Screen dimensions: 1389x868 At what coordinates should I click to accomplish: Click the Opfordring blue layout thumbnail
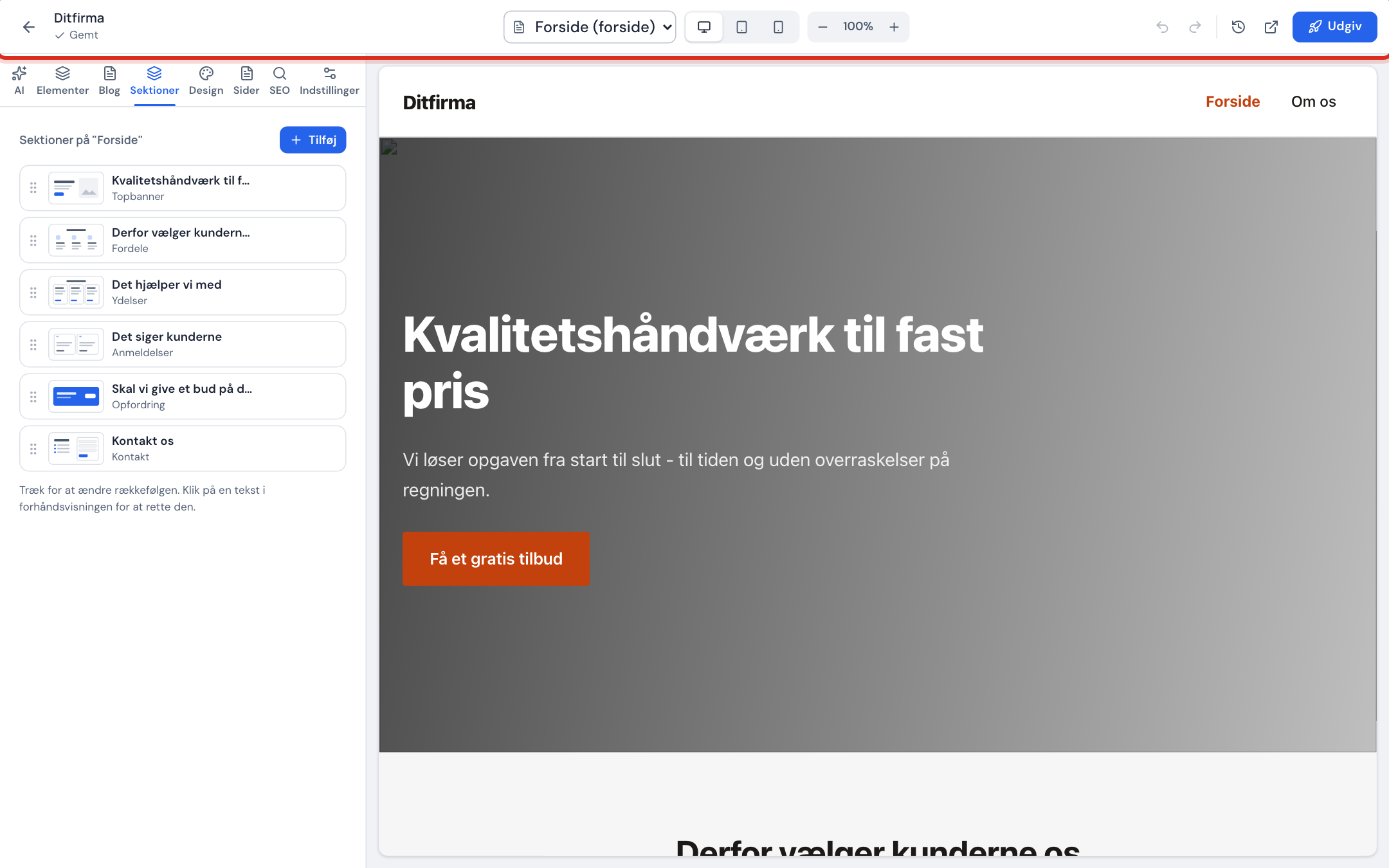click(x=76, y=396)
